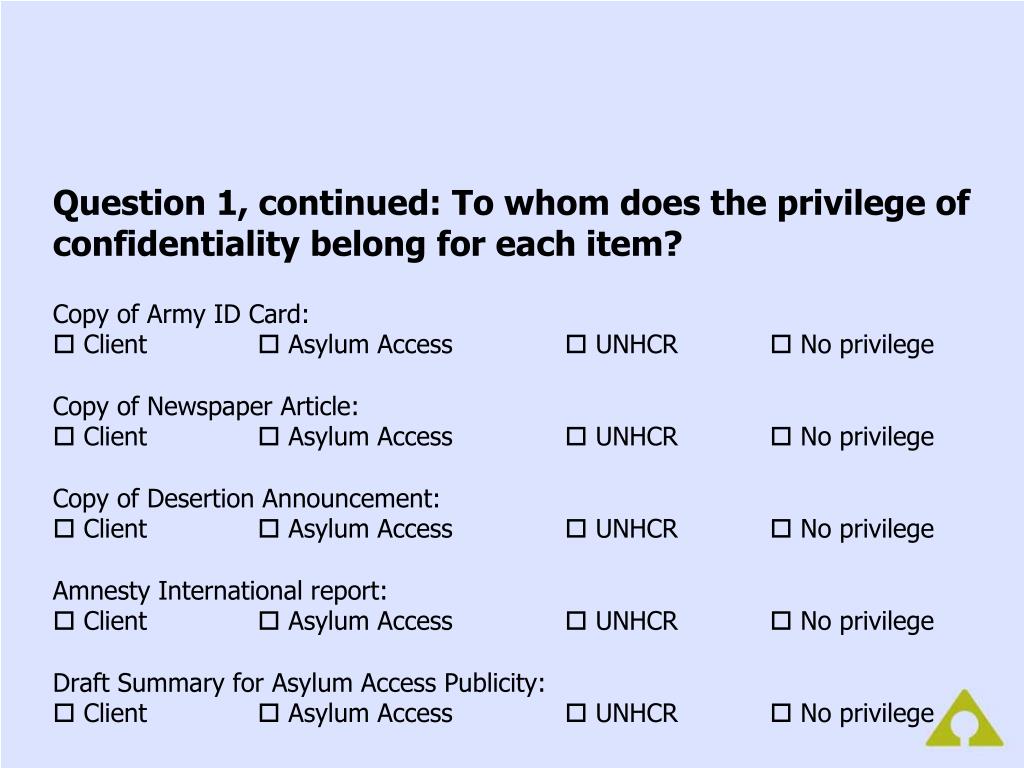This screenshot has width=1024, height=768.
Task: Check Asylum Access for Amnesty International report
Action: click(x=269, y=620)
